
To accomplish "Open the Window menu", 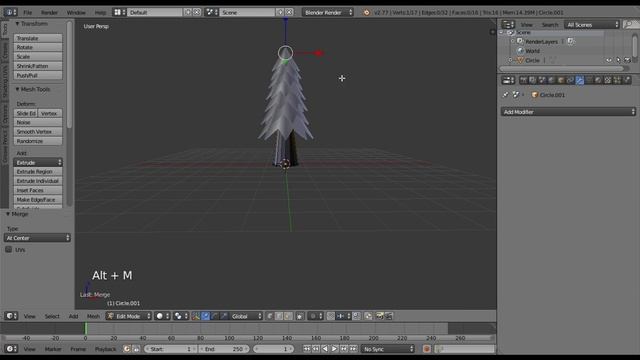I will coord(76,12).
